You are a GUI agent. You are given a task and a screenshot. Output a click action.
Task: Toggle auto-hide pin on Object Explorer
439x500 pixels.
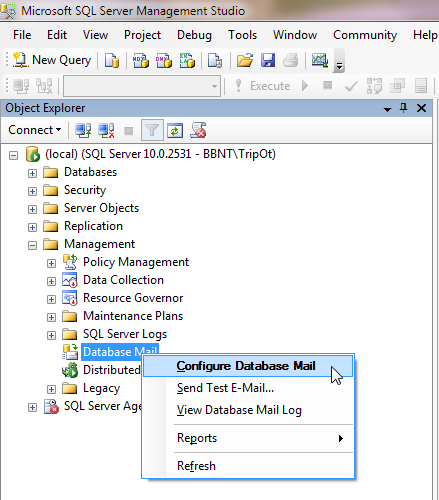click(x=403, y=108)
